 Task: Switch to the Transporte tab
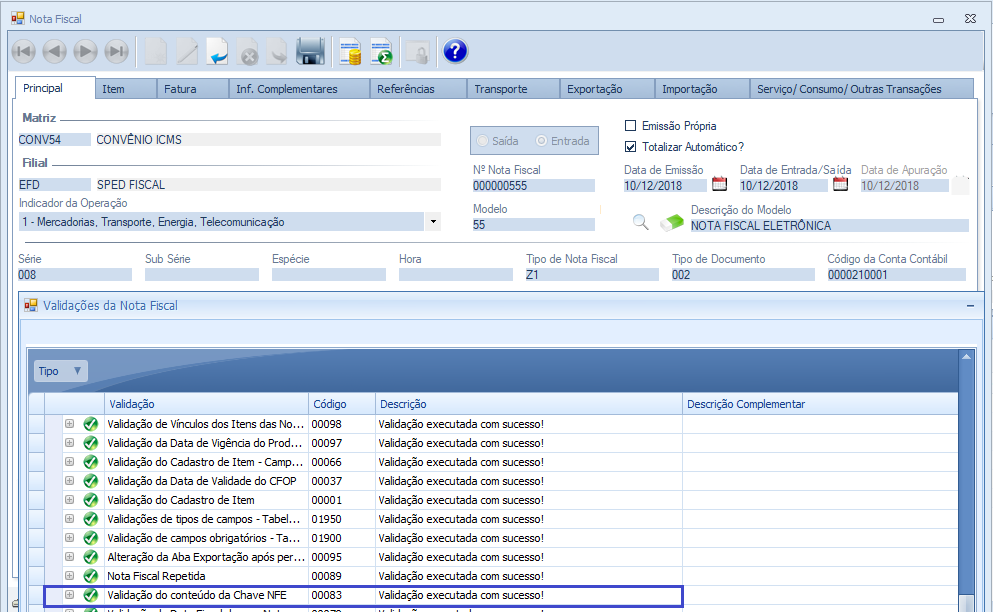501,89
